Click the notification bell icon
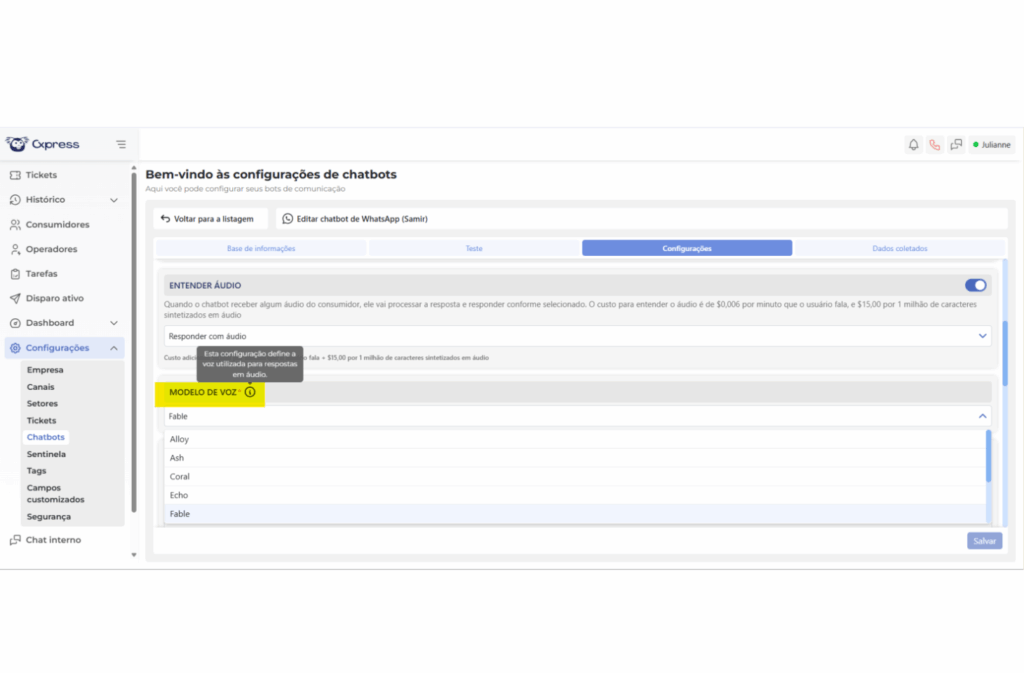 tap(913, 145)
